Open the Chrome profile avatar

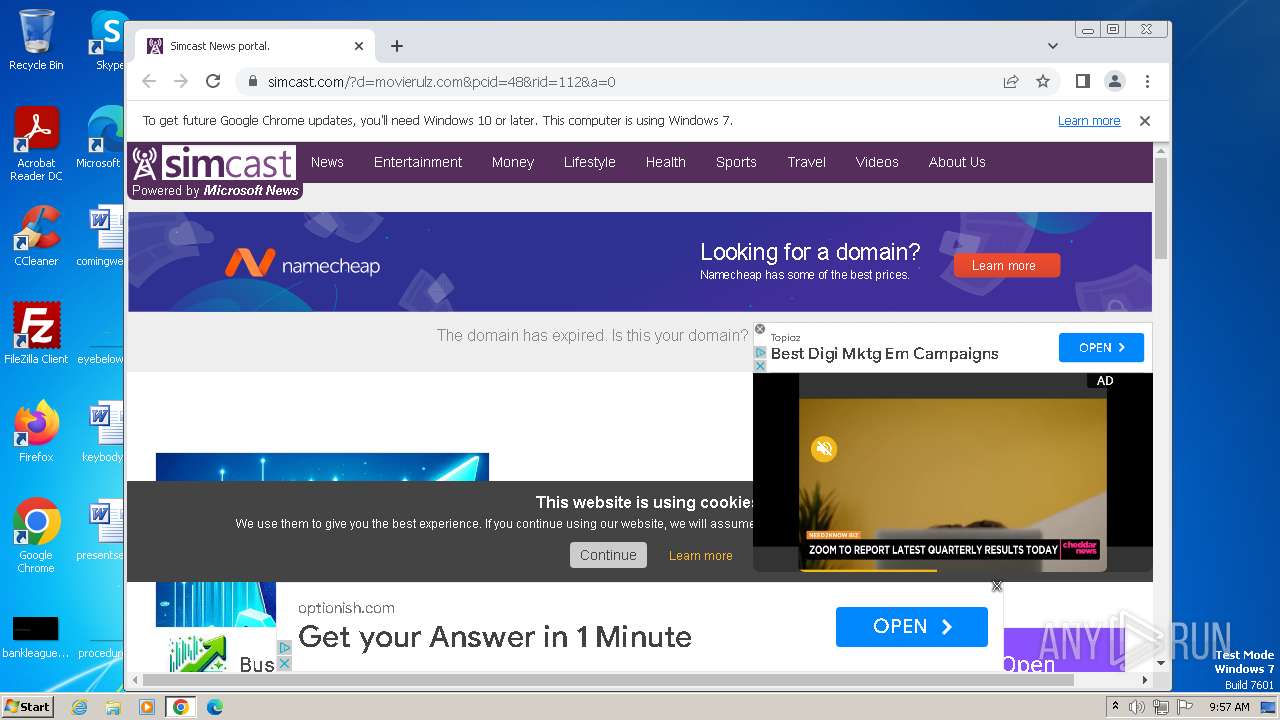coord(1115,81)
